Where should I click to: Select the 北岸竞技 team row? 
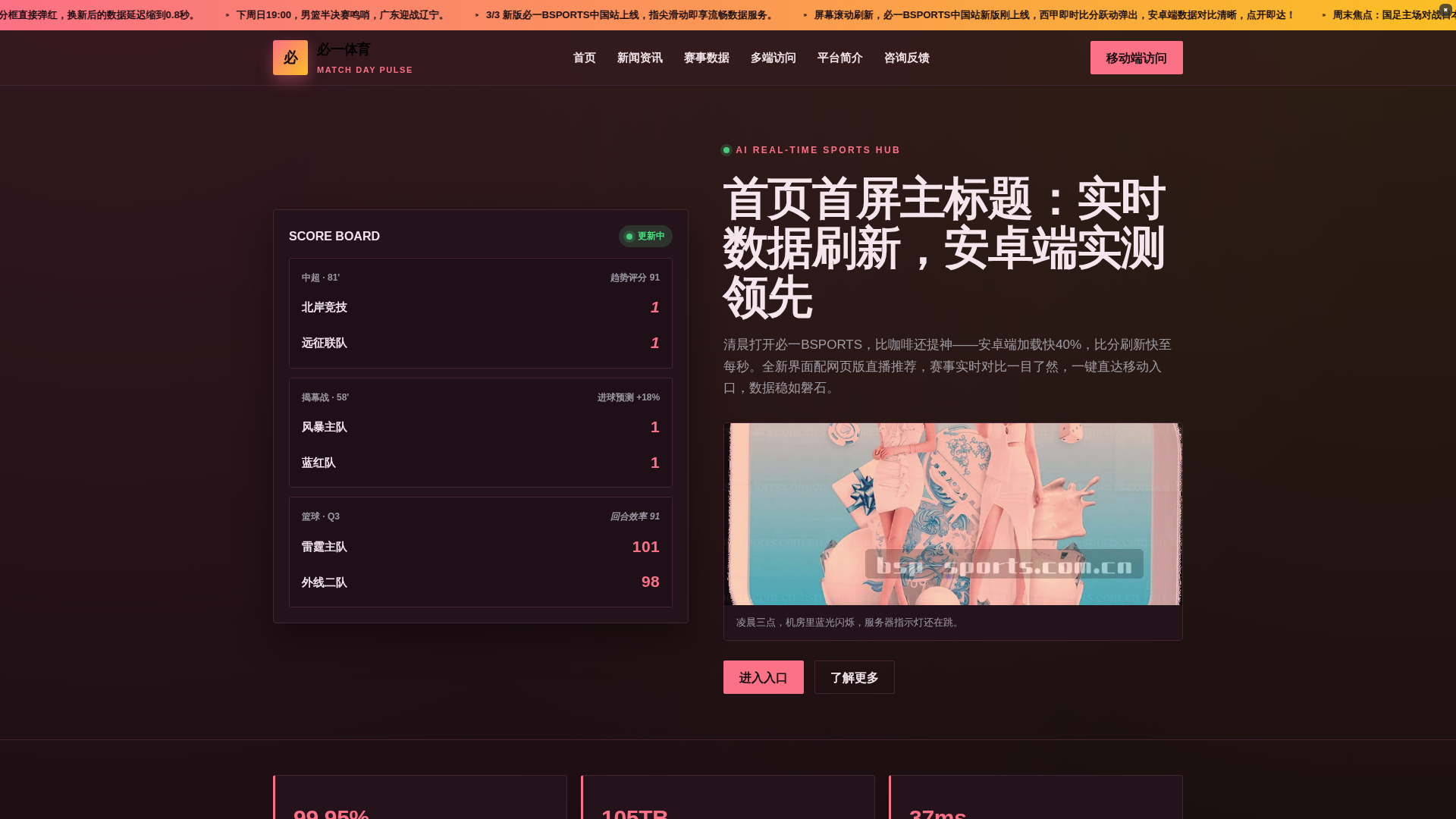(481, 307)
